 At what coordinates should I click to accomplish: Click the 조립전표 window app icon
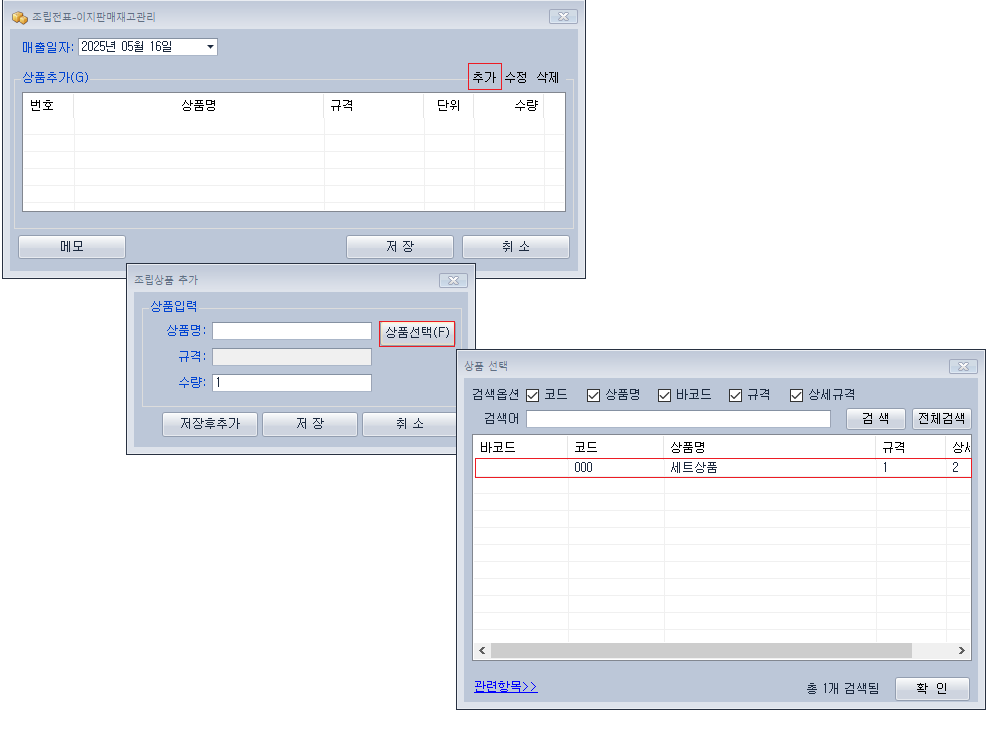(20, 17)
